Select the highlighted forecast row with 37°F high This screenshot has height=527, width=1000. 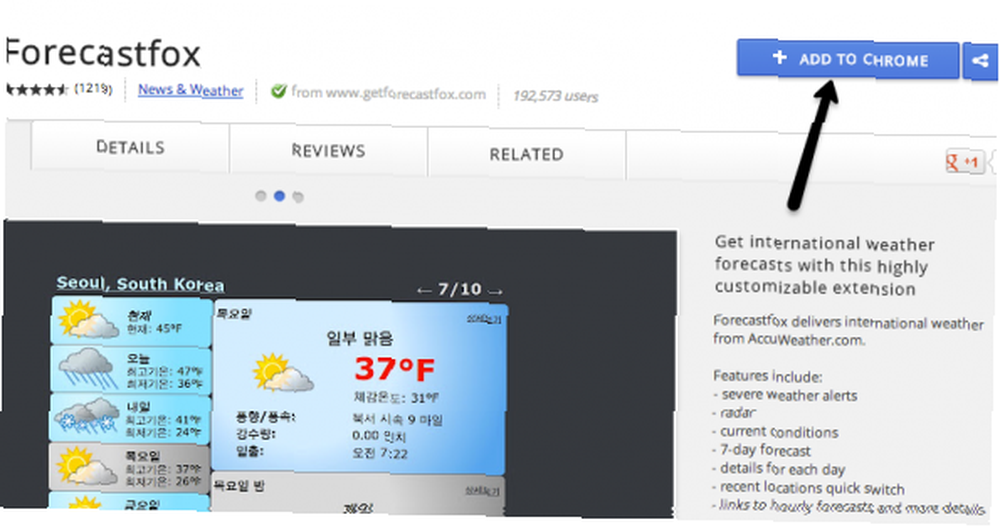coord(129,468)
